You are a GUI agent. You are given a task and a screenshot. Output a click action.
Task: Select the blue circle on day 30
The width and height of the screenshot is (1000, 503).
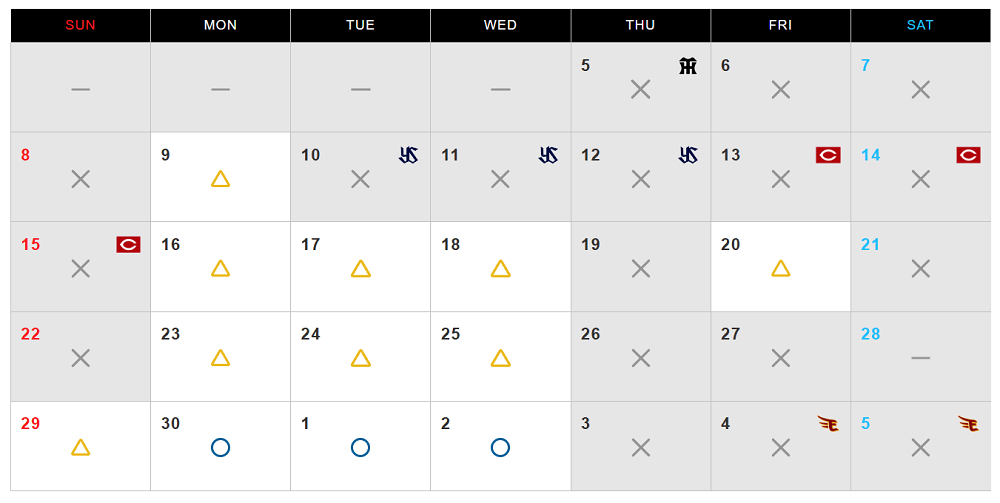click(x=221, y=447)
